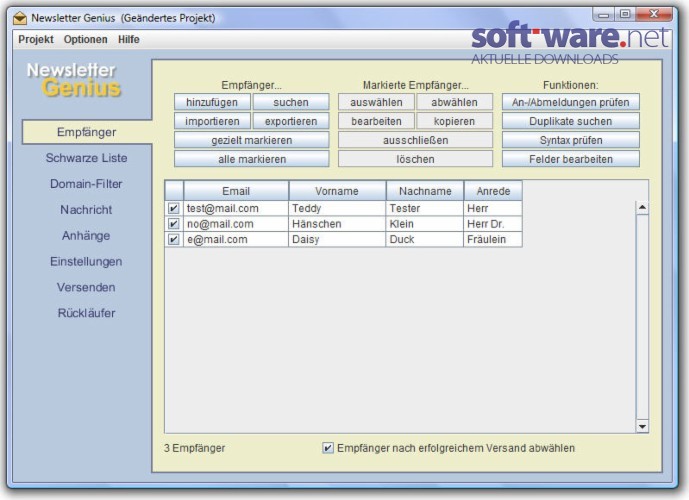
Task: Go to the Versenden section
Action: (x=86, y=287)
